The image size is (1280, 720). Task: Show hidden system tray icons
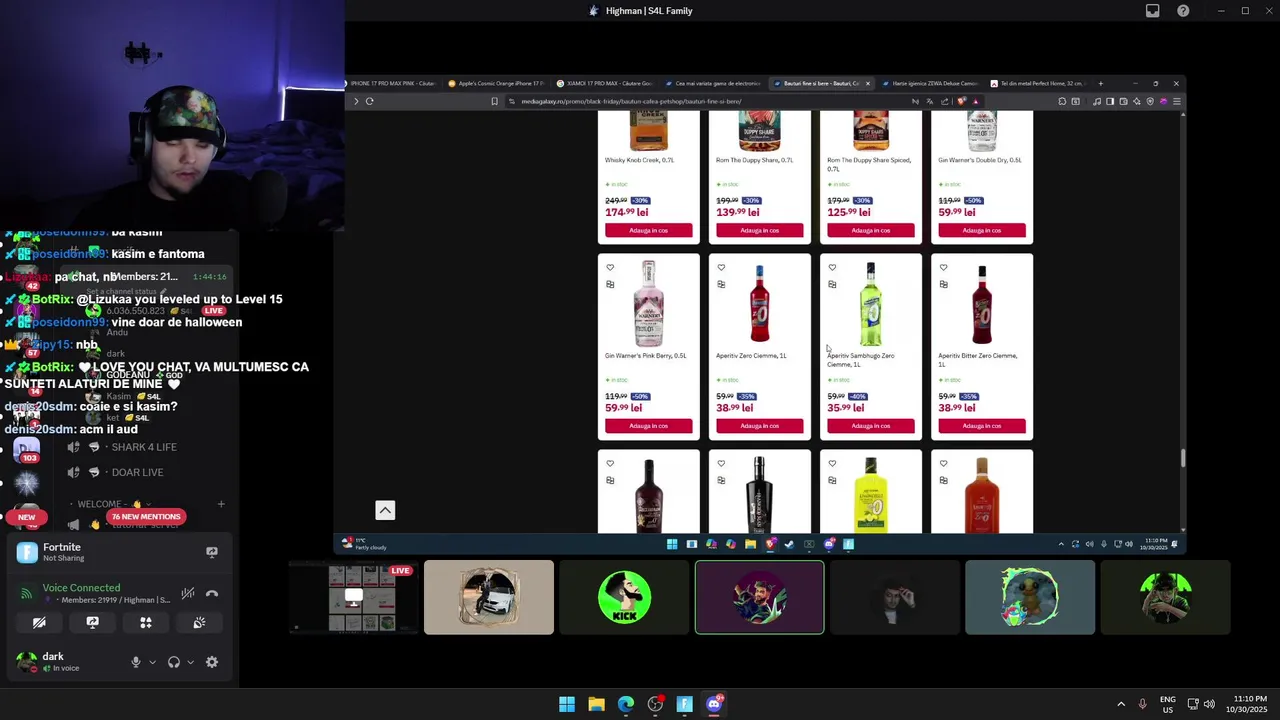1121,704
